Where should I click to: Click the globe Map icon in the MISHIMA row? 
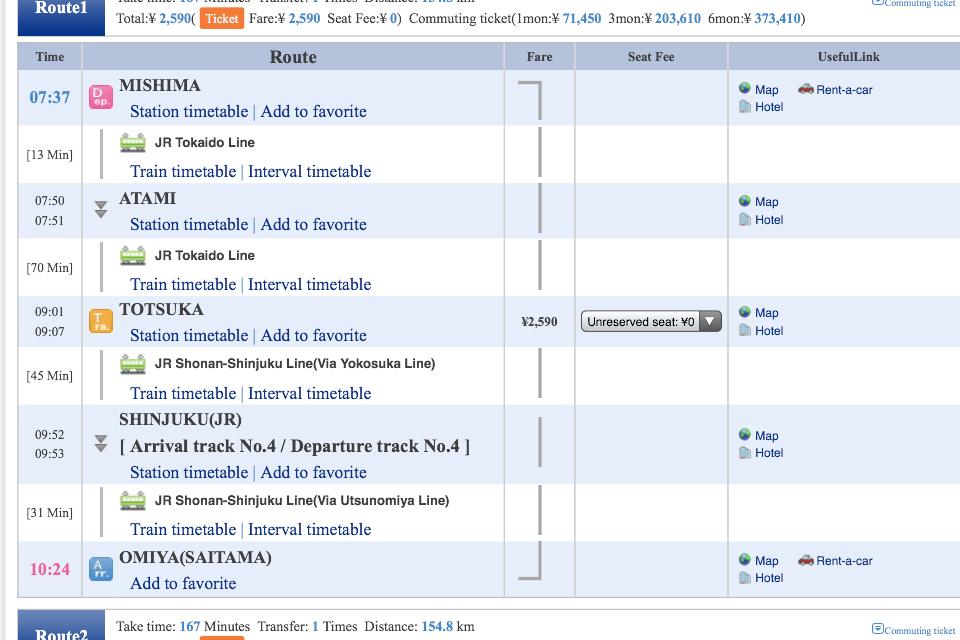(744, 88)
